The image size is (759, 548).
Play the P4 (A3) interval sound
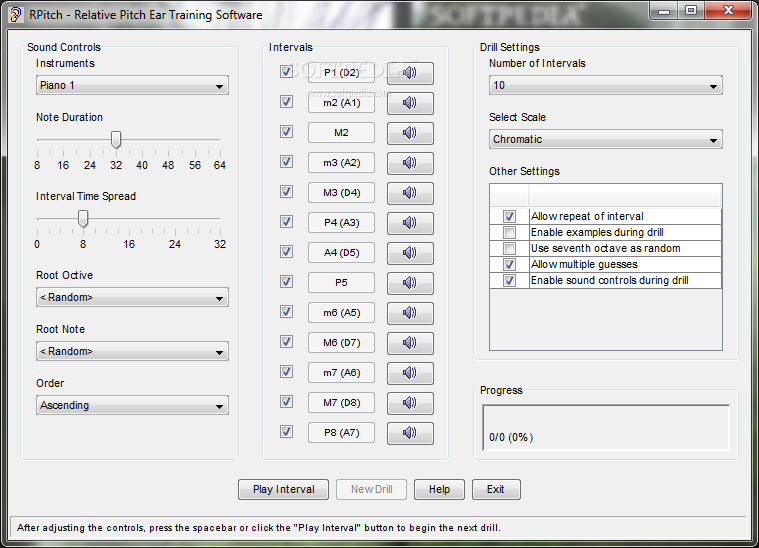pyautogui.click(x=410, y=223)
